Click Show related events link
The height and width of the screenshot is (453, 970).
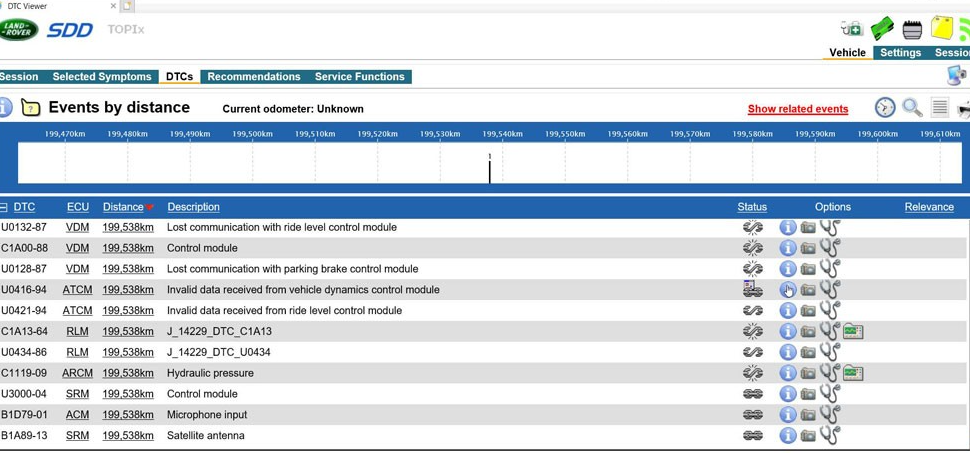pyautogui.click(x=798, y=109)
